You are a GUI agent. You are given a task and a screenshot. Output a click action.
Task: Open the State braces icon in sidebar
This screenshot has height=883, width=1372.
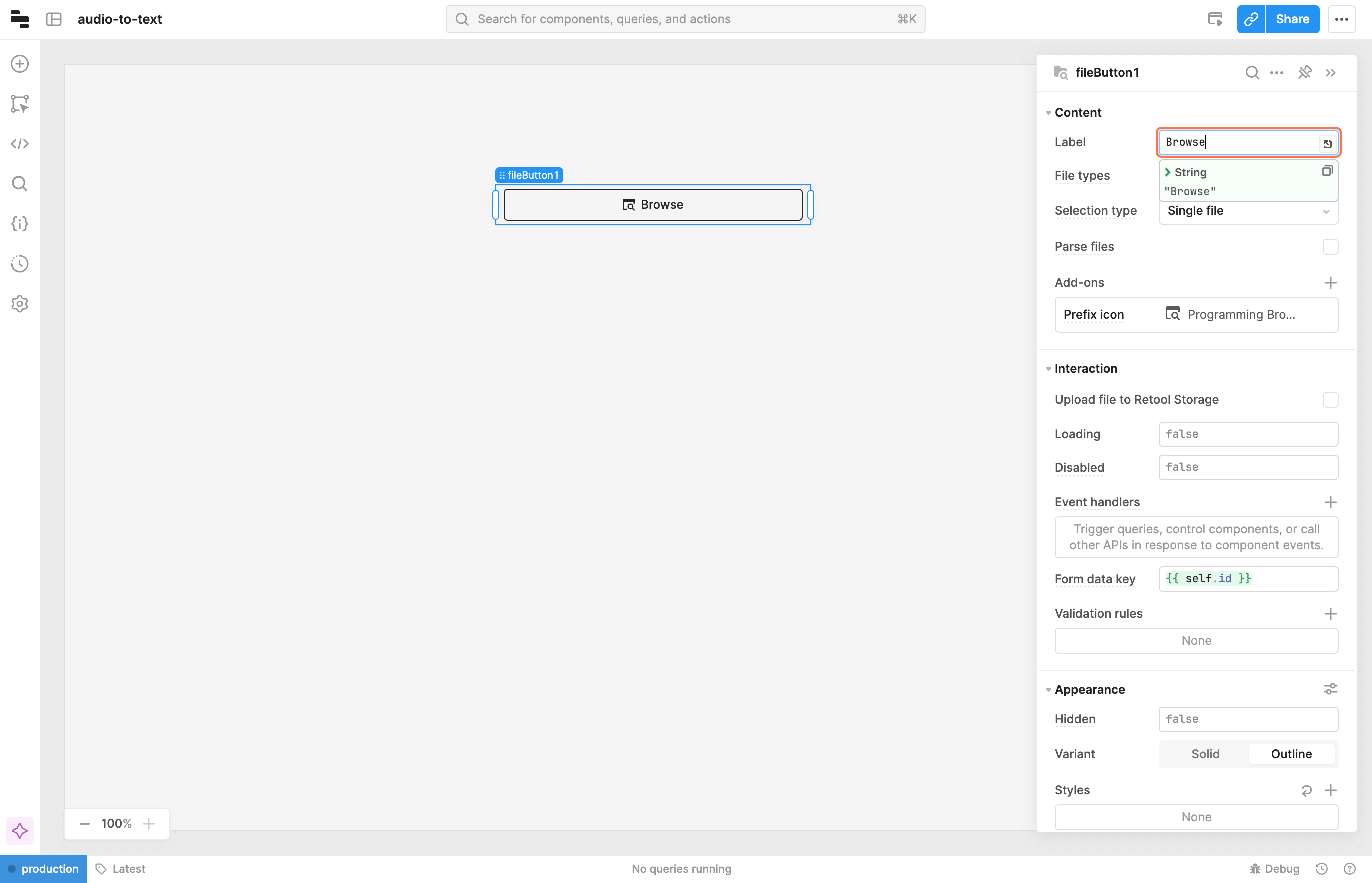pos(20,223)
